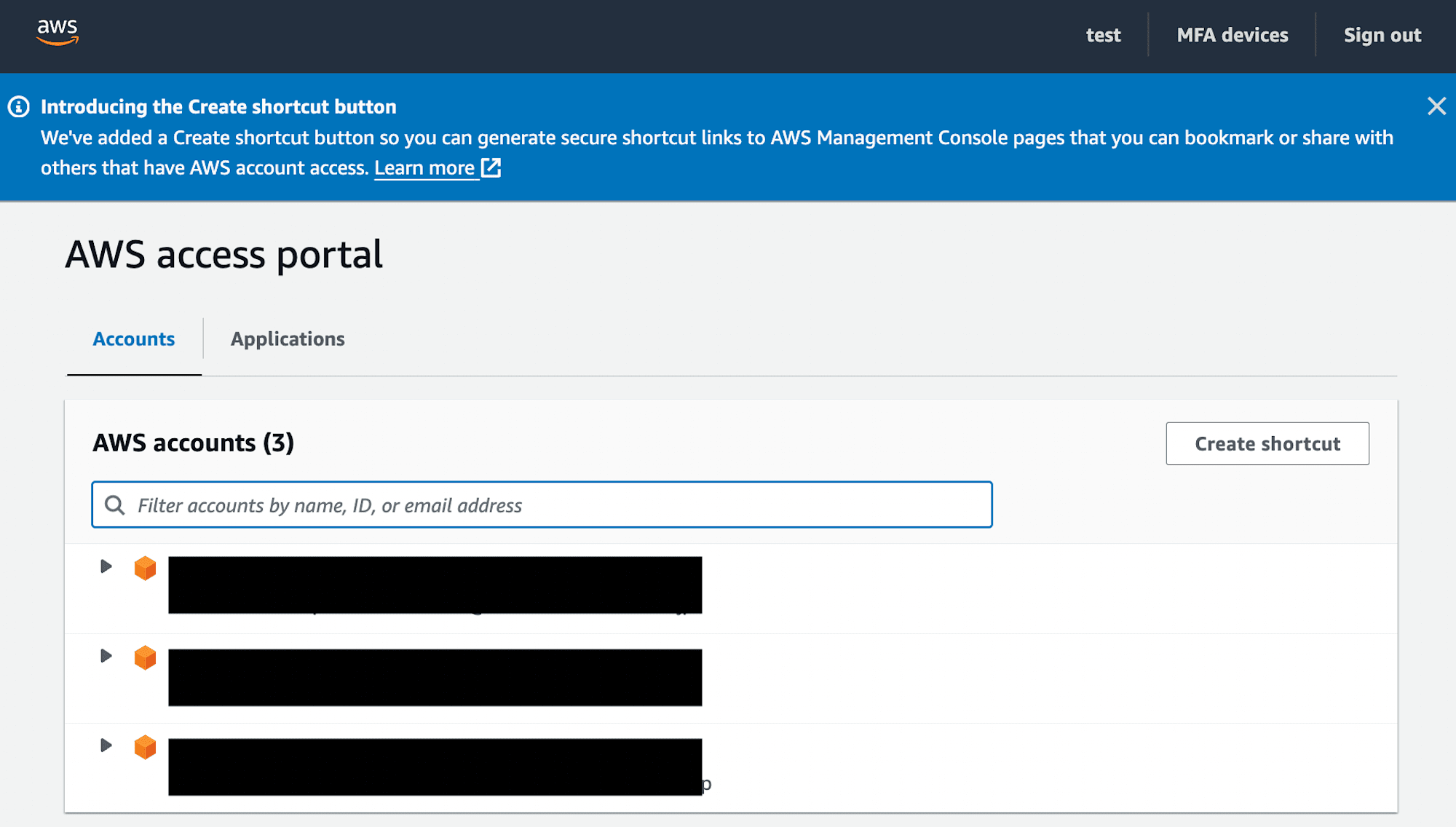Switch to the Applications tab
Screen dimensions: 1456x827
(288, 339)
